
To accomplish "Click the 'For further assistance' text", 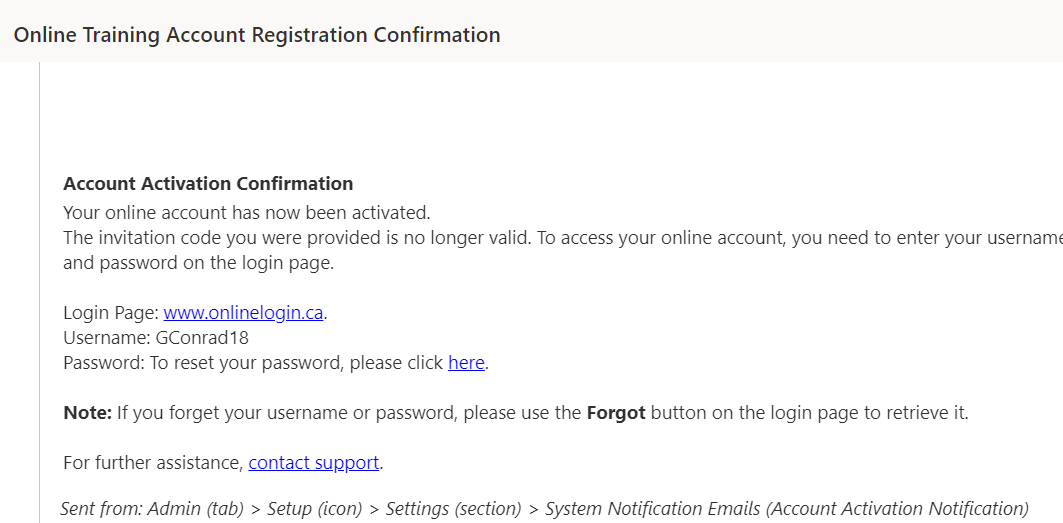I will (x=152, y=462).
